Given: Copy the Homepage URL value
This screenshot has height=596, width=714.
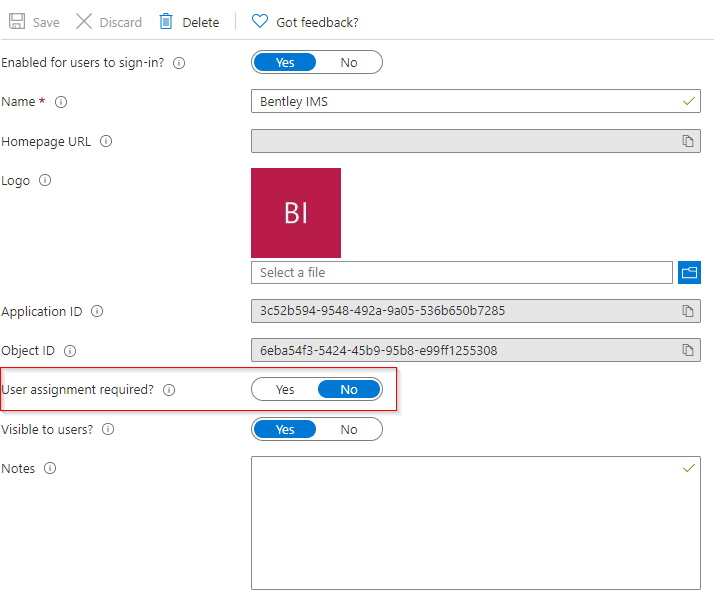Looking at the screenshot, I should [x=688, y=141].
